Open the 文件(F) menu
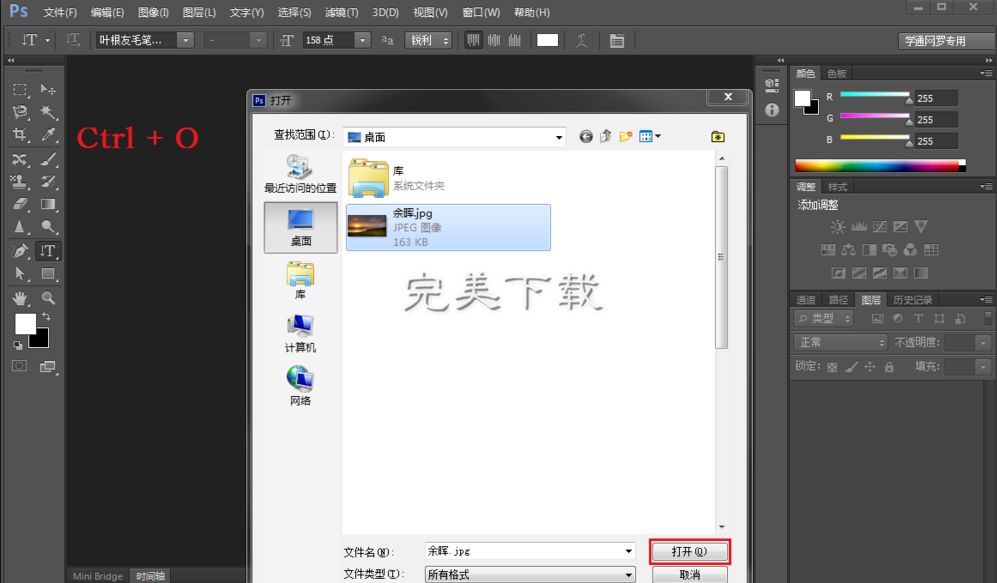 tap(60, 12)
